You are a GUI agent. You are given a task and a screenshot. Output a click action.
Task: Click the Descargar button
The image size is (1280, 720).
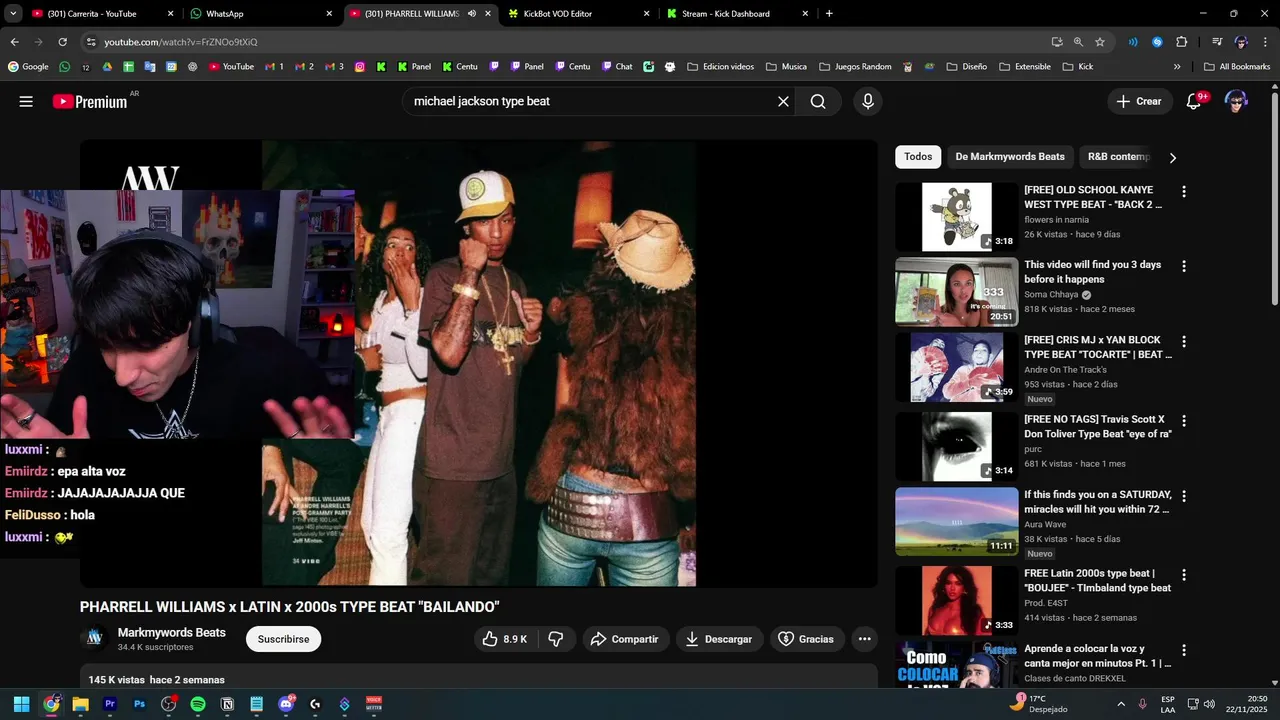[719, 639]
